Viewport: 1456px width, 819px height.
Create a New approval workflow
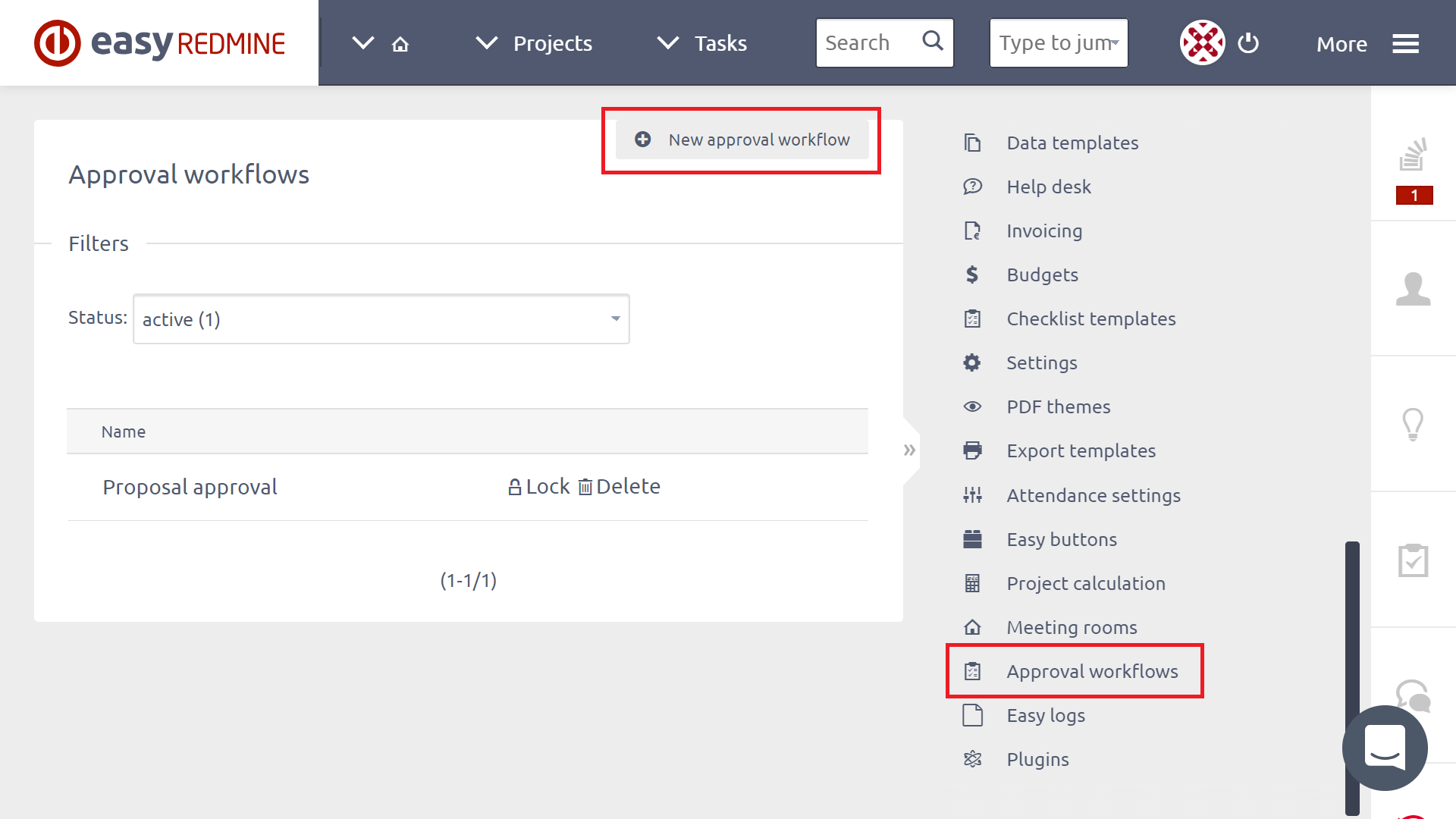742,140
